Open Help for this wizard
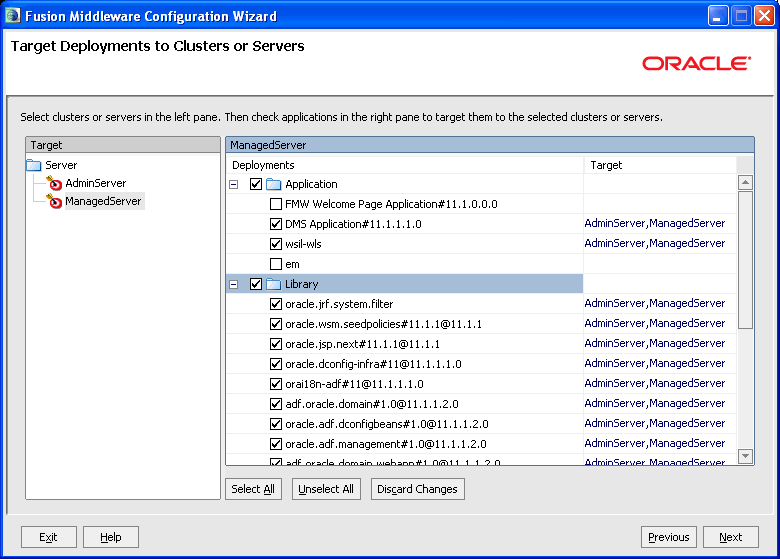780x559 pixels. coord(110,537)
